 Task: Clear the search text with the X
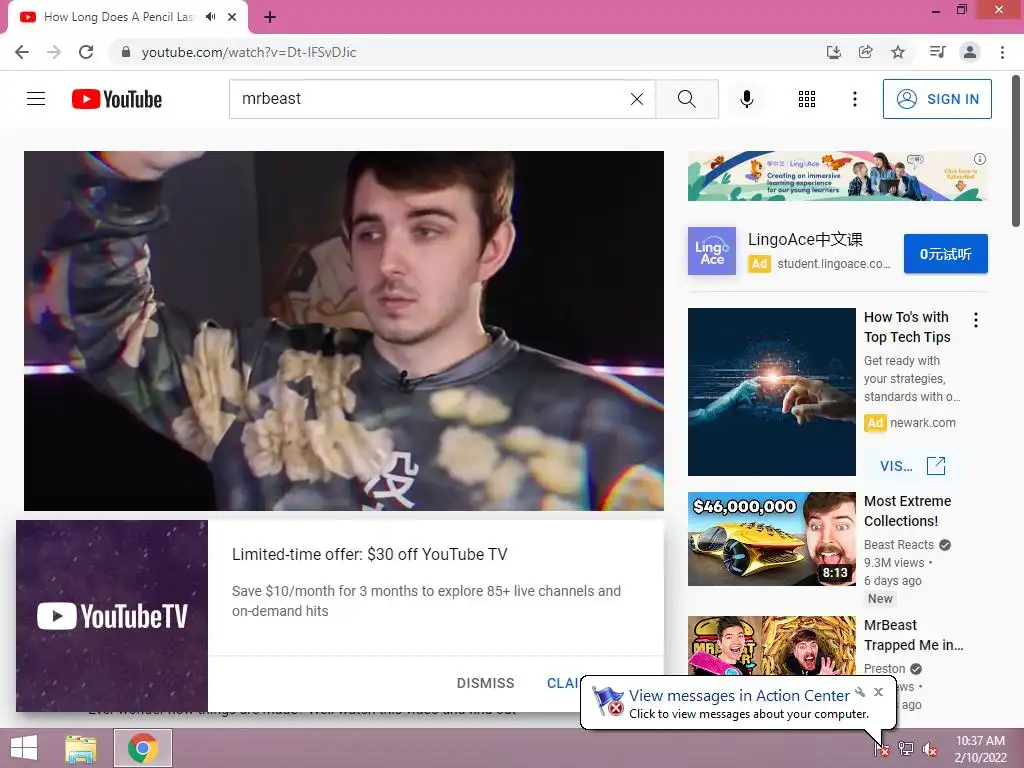(x=637, y=99)
